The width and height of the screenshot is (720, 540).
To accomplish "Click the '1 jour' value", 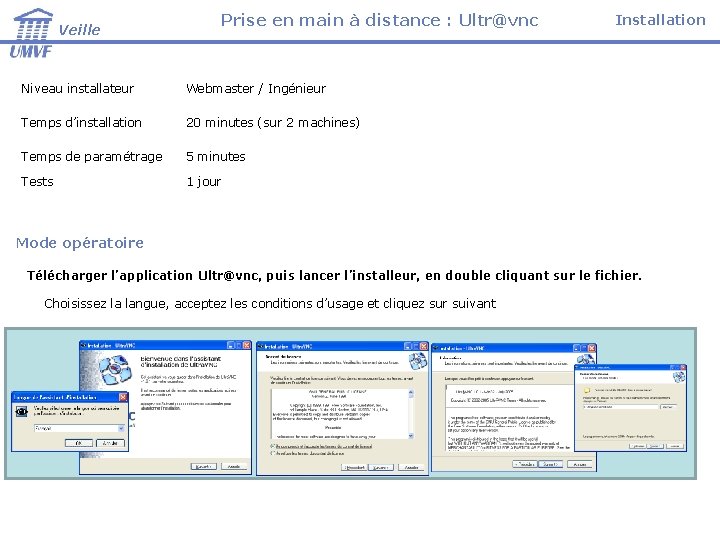I will (x=204, y=182).
